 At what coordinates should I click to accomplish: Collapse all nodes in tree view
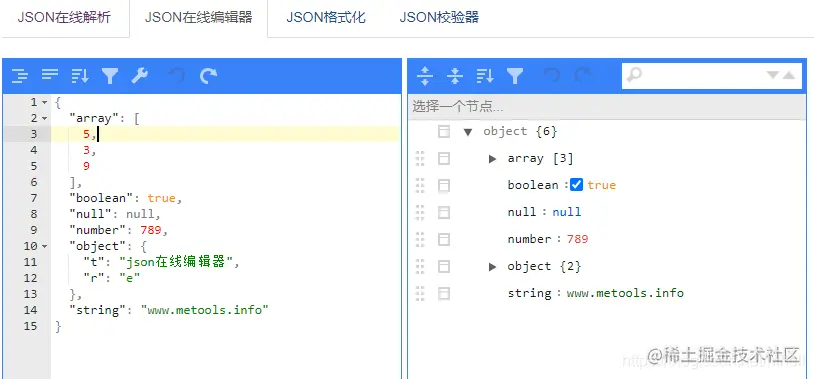(455, 76)
